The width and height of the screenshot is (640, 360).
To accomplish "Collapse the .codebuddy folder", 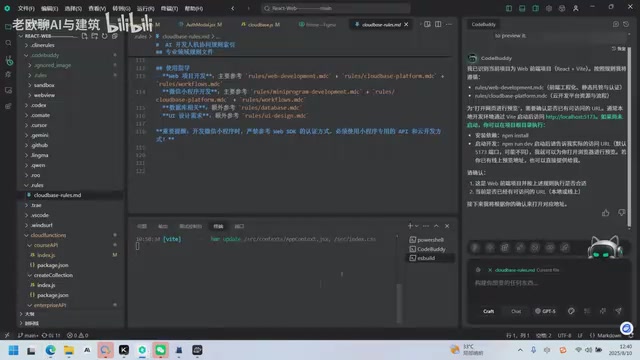I will click(x=45, y=55).
